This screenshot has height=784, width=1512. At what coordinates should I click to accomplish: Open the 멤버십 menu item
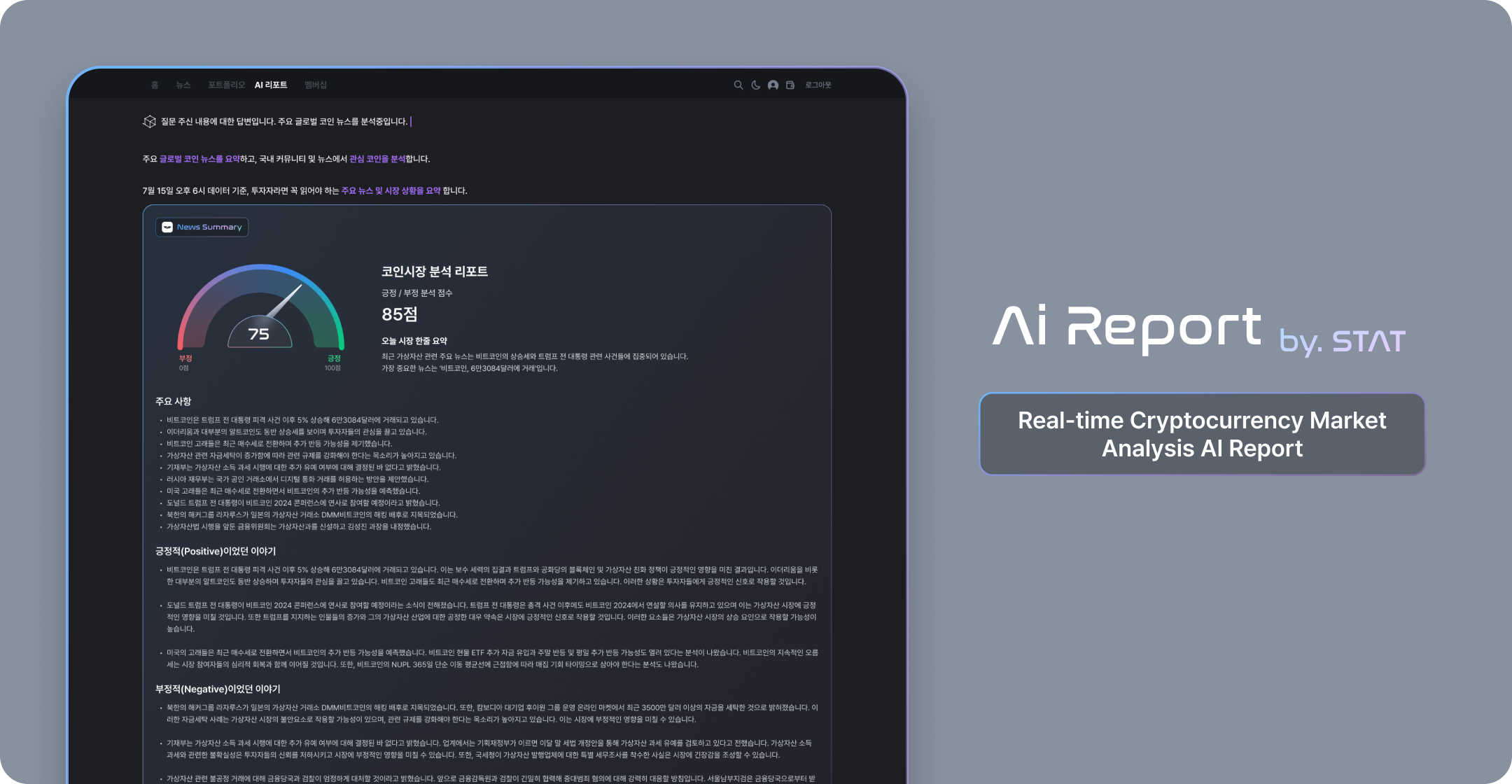pos(316,85)
